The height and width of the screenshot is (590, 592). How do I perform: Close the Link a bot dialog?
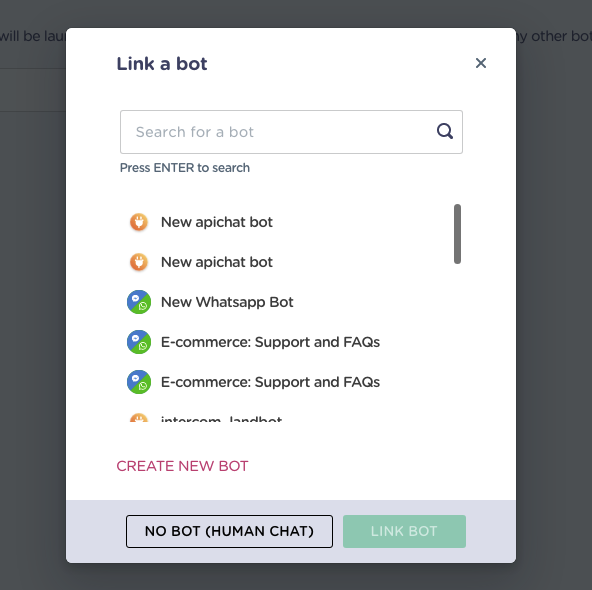(x=481, y=63)
